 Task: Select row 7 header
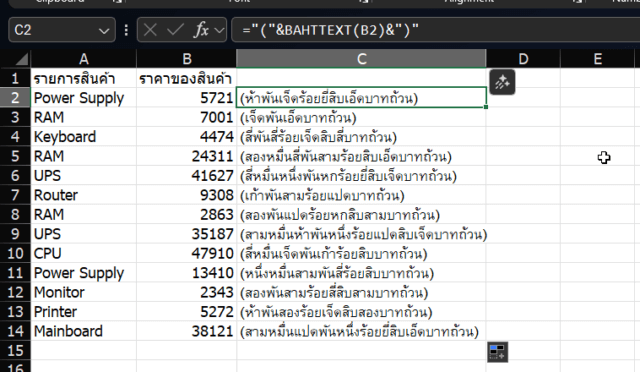pyautogui.click(x=15, y=195)
